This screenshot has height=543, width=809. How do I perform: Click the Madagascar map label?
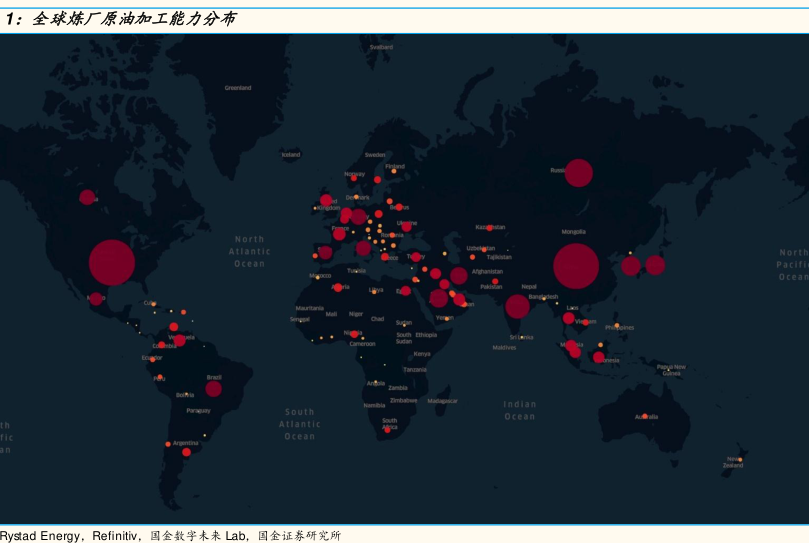point(442,401)
